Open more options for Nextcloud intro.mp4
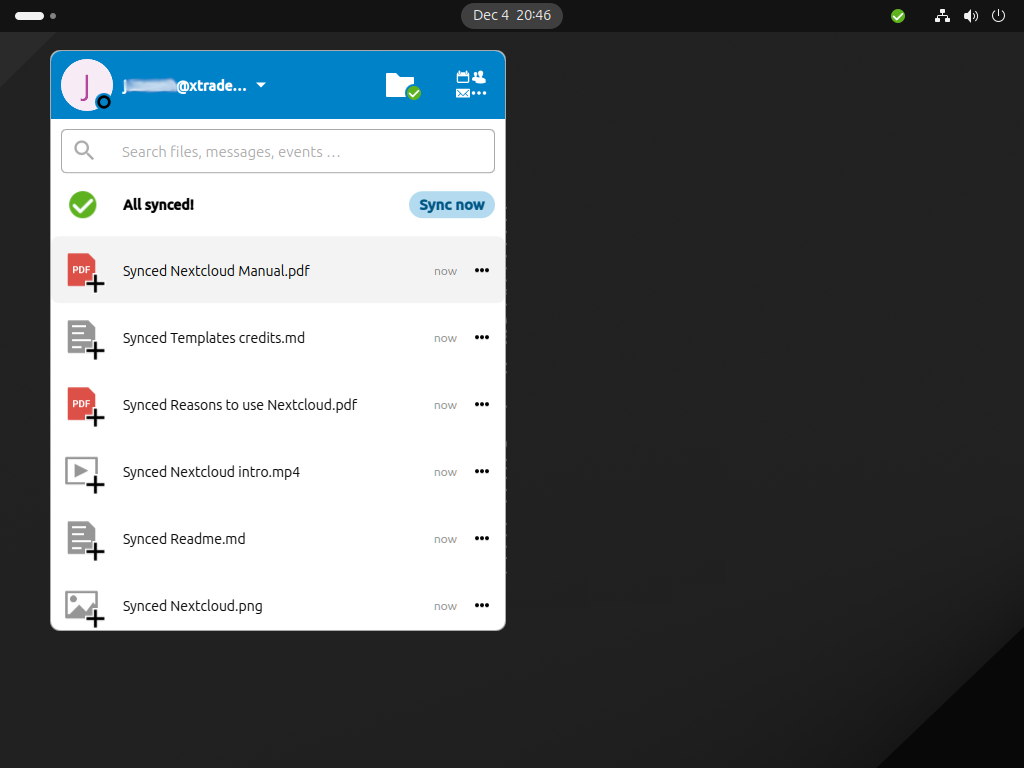1024x768 pixels. pyautogui.click(x=482, y=472)
